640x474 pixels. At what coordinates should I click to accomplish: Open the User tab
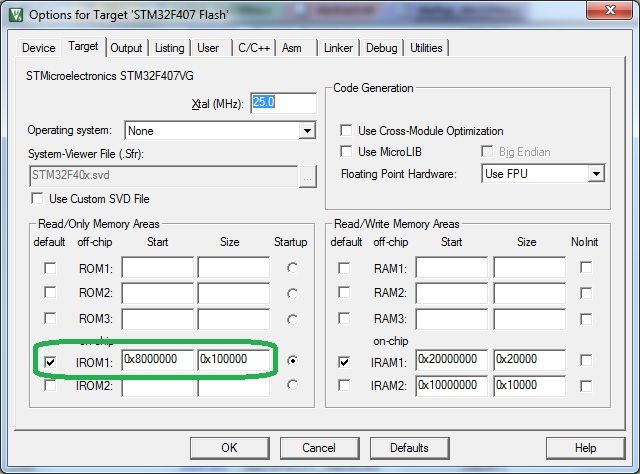tap(208, 48)
